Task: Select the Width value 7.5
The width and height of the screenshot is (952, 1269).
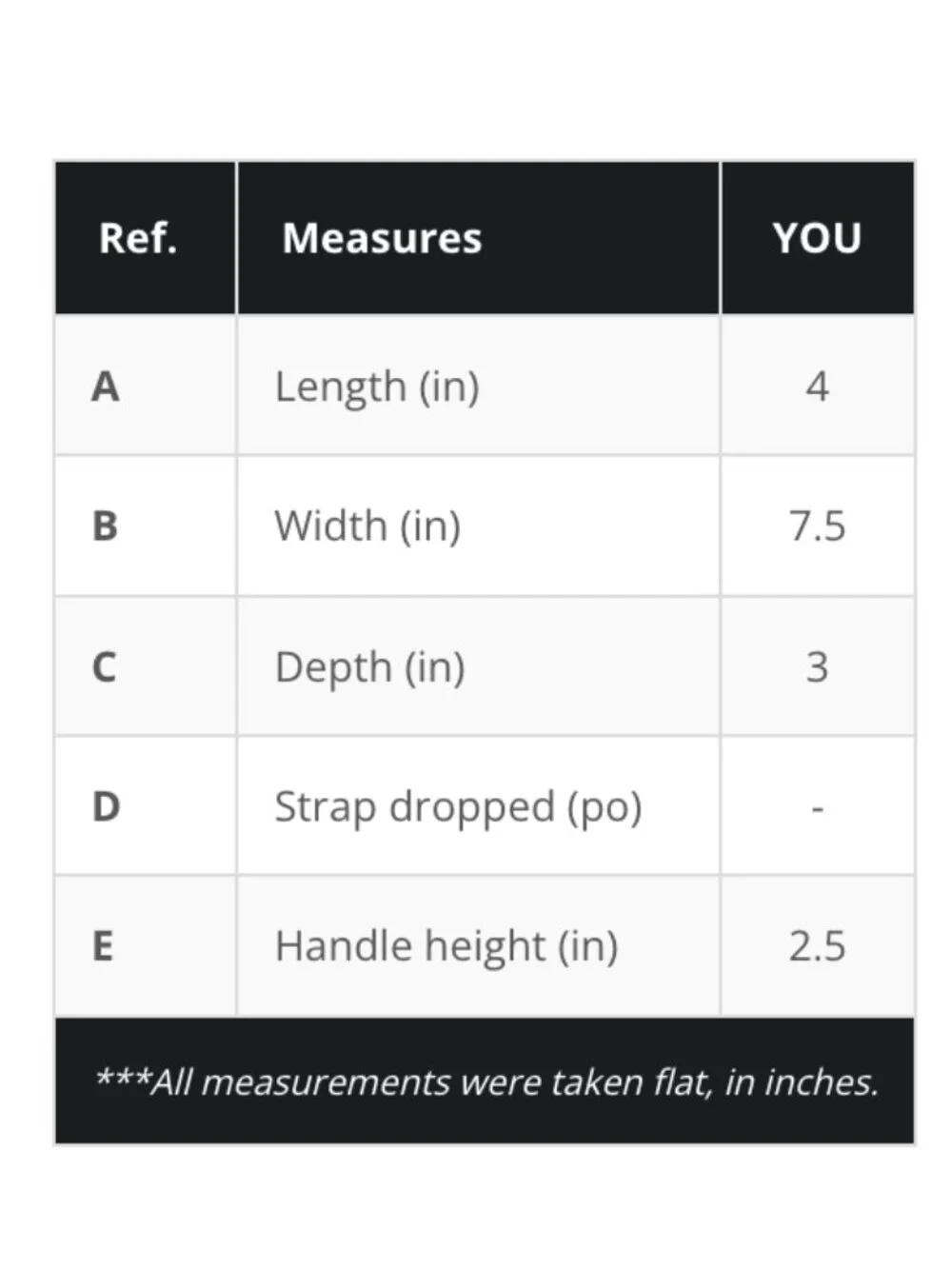Action: pos(817,526)
